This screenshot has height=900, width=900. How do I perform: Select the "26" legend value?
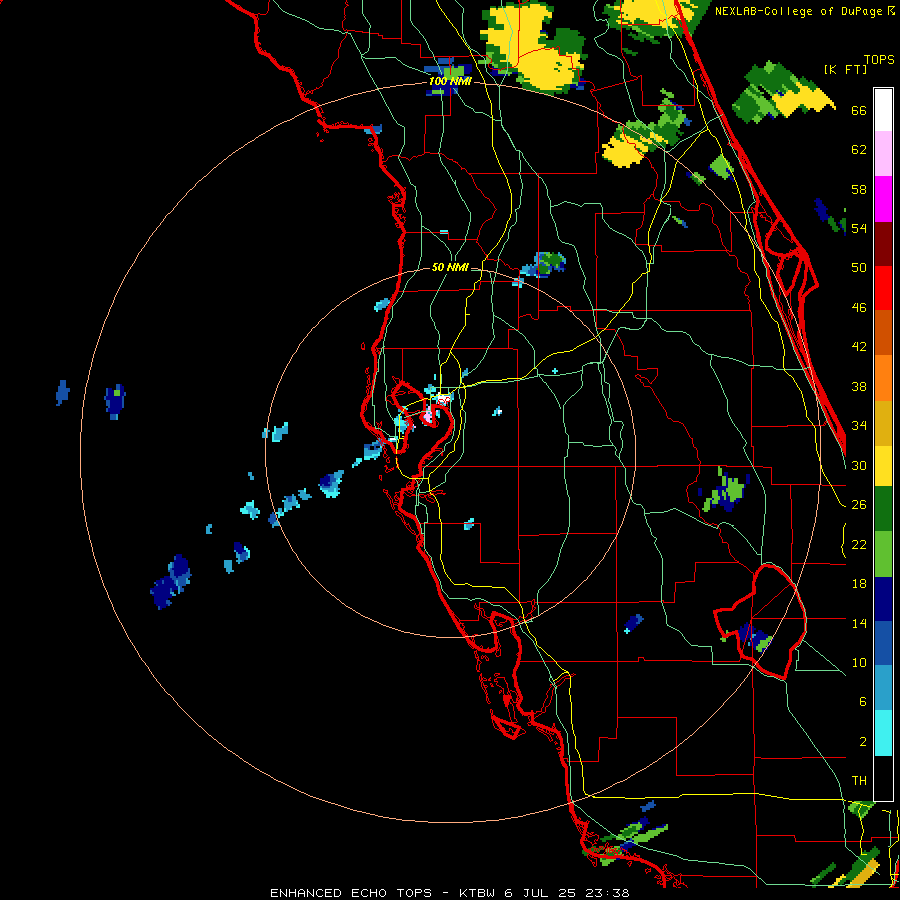coord(859,505)
